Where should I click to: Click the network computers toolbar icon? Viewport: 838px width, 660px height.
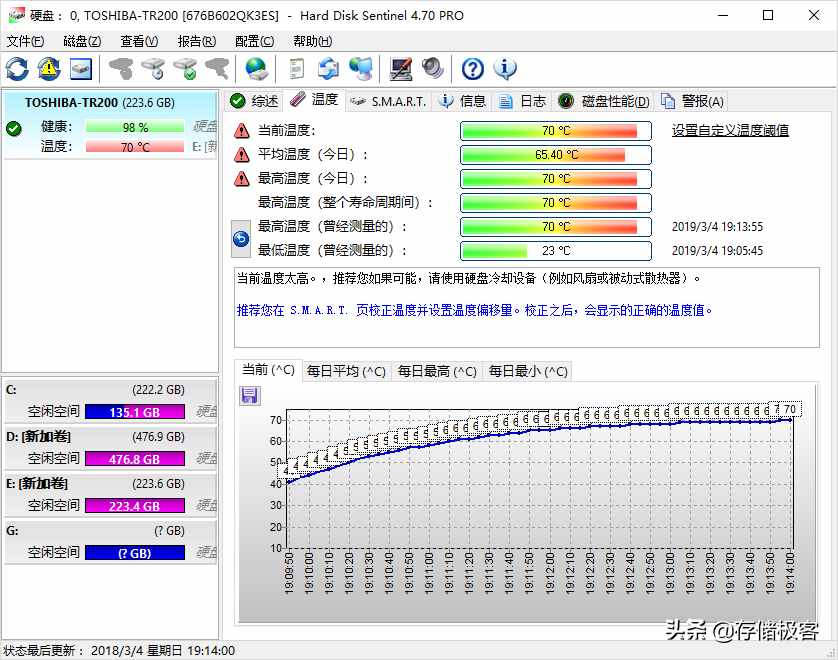361,69
